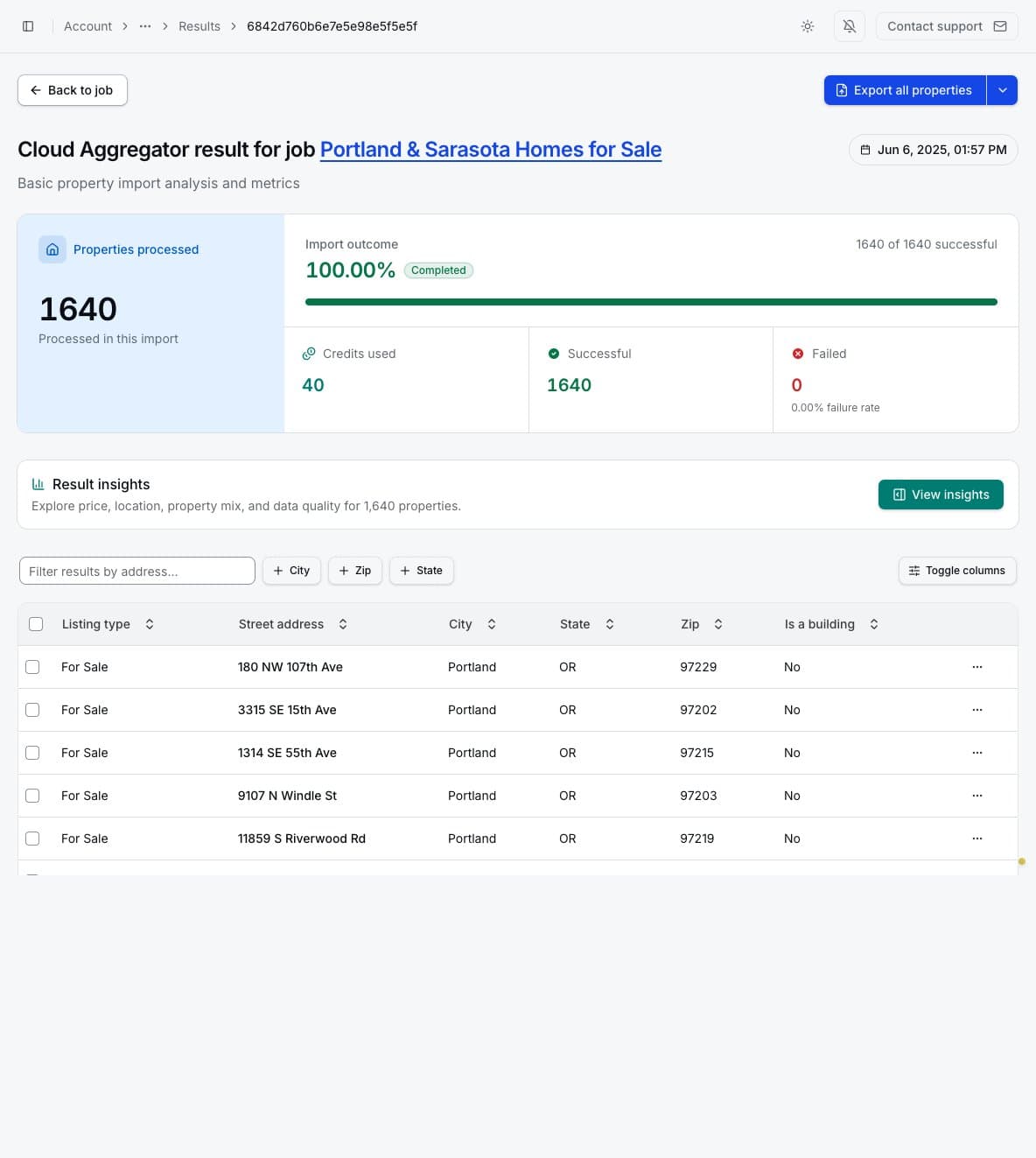Screen dimensions: 1036x1158
Task: Click View insights button
Action: pyautogui.click(x=941, y=495)
